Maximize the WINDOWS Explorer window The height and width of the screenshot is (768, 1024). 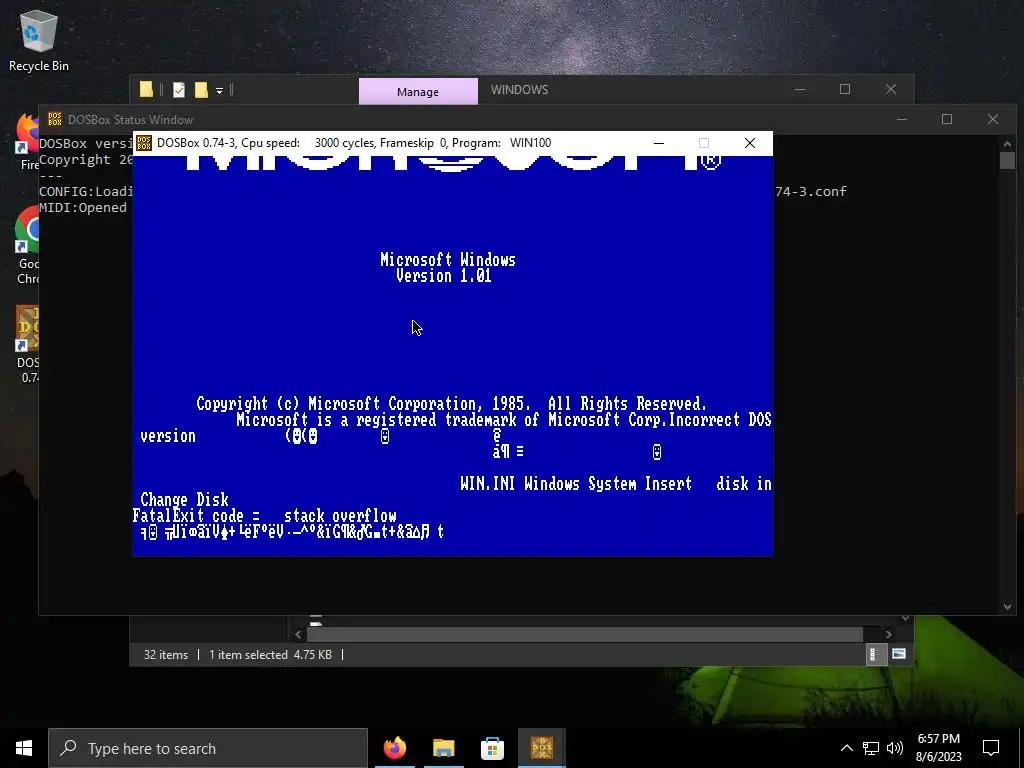coord(845,89)
